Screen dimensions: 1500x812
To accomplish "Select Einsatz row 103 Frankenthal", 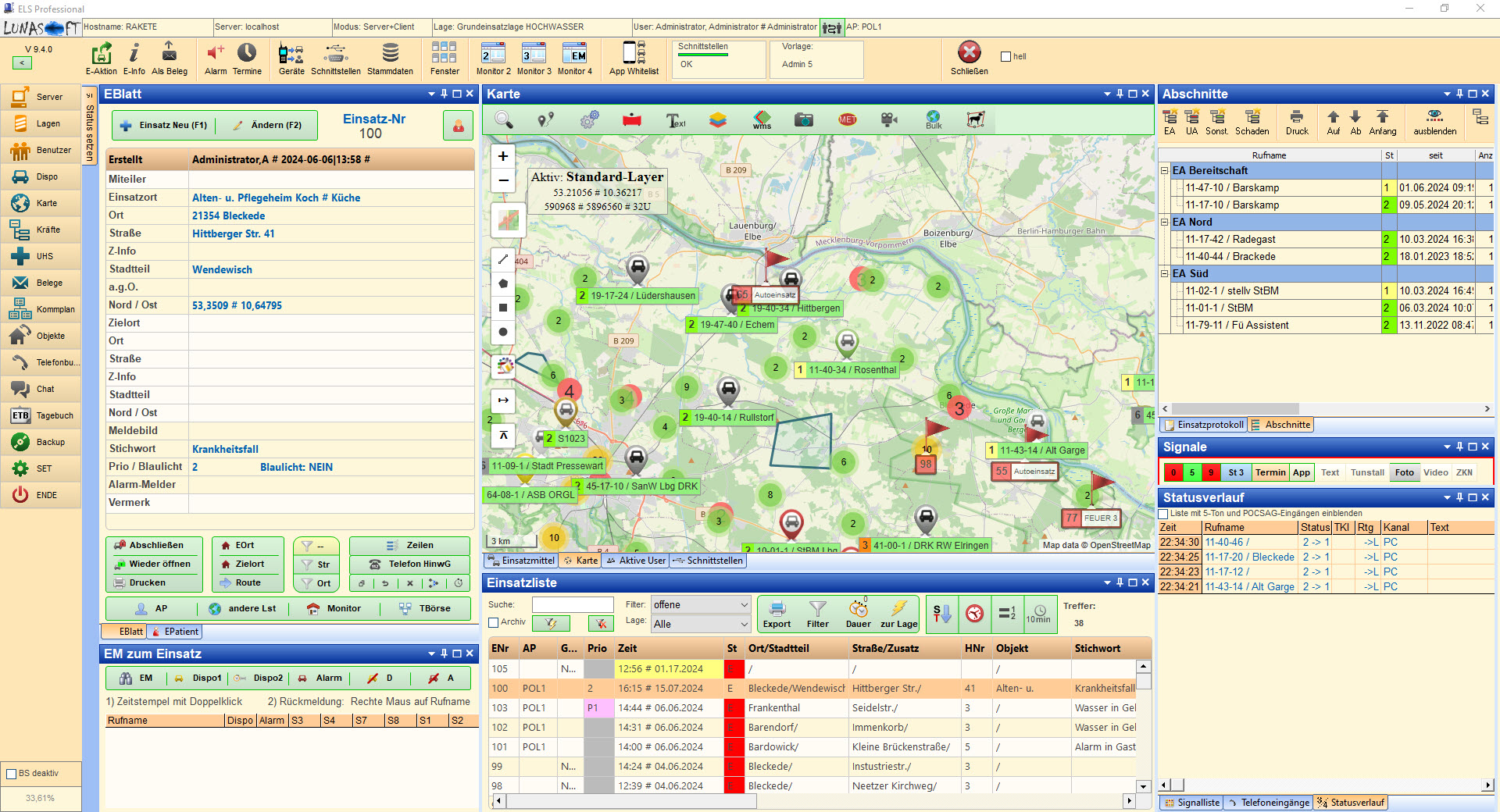I will click(812, 708).
